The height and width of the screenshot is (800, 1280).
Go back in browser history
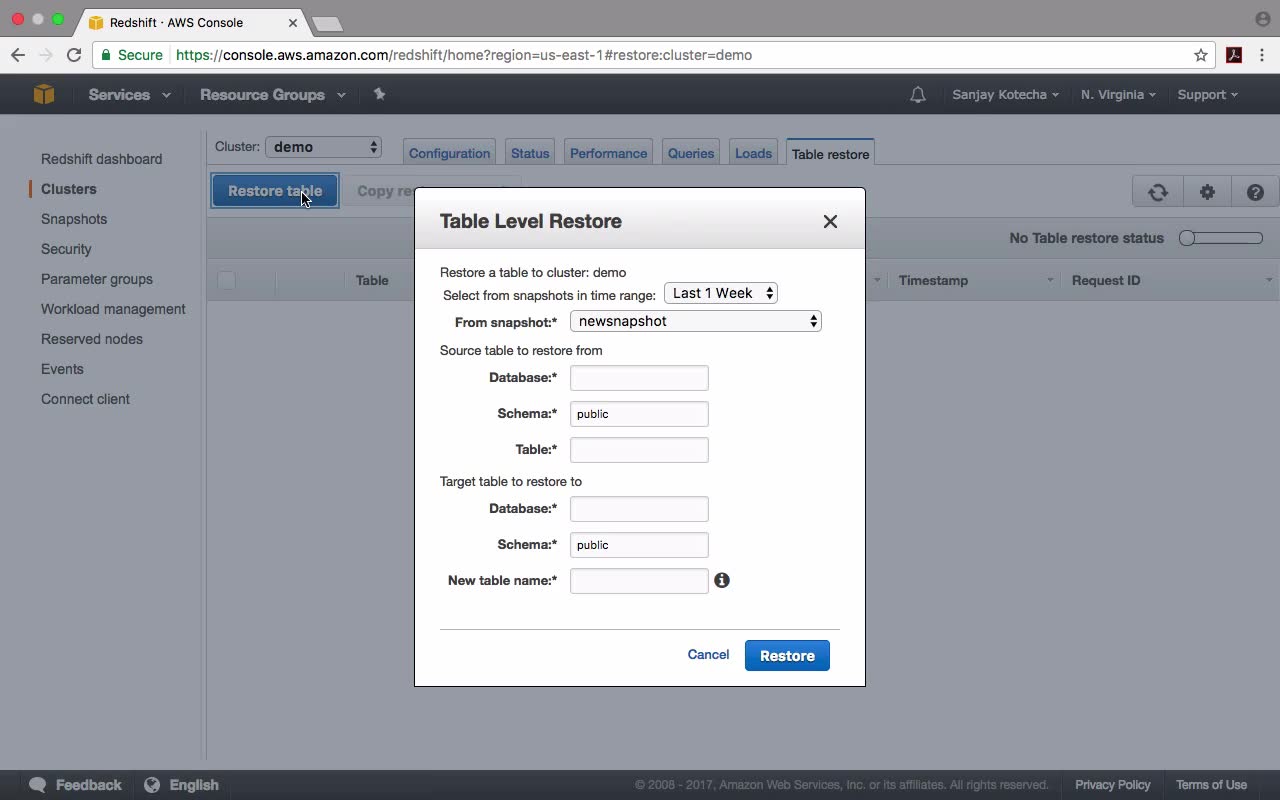click(x=18, y=55)
